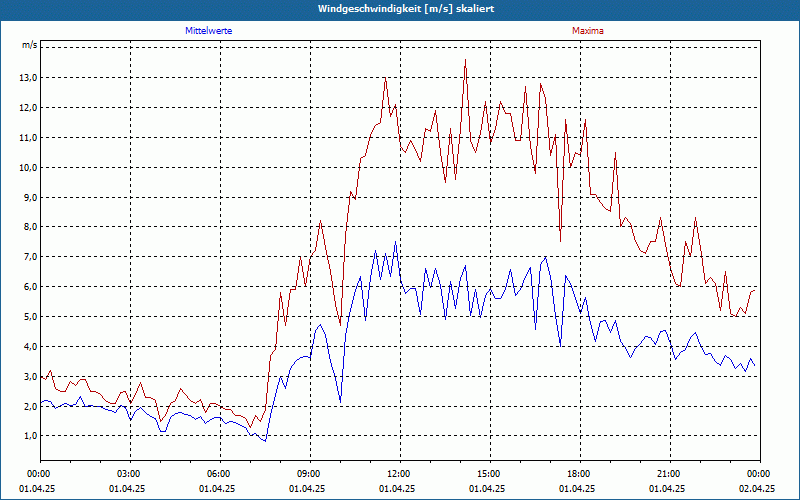Click the '12,0' y-axis value
The height and width of the screenshot is (500, 800).
point(29,108)
